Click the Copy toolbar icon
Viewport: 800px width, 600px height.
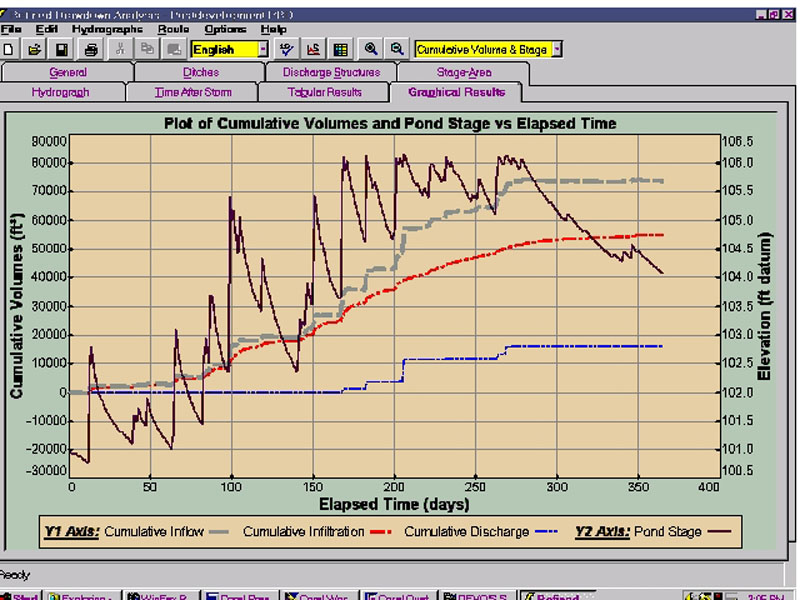click(x=147, y=49)
